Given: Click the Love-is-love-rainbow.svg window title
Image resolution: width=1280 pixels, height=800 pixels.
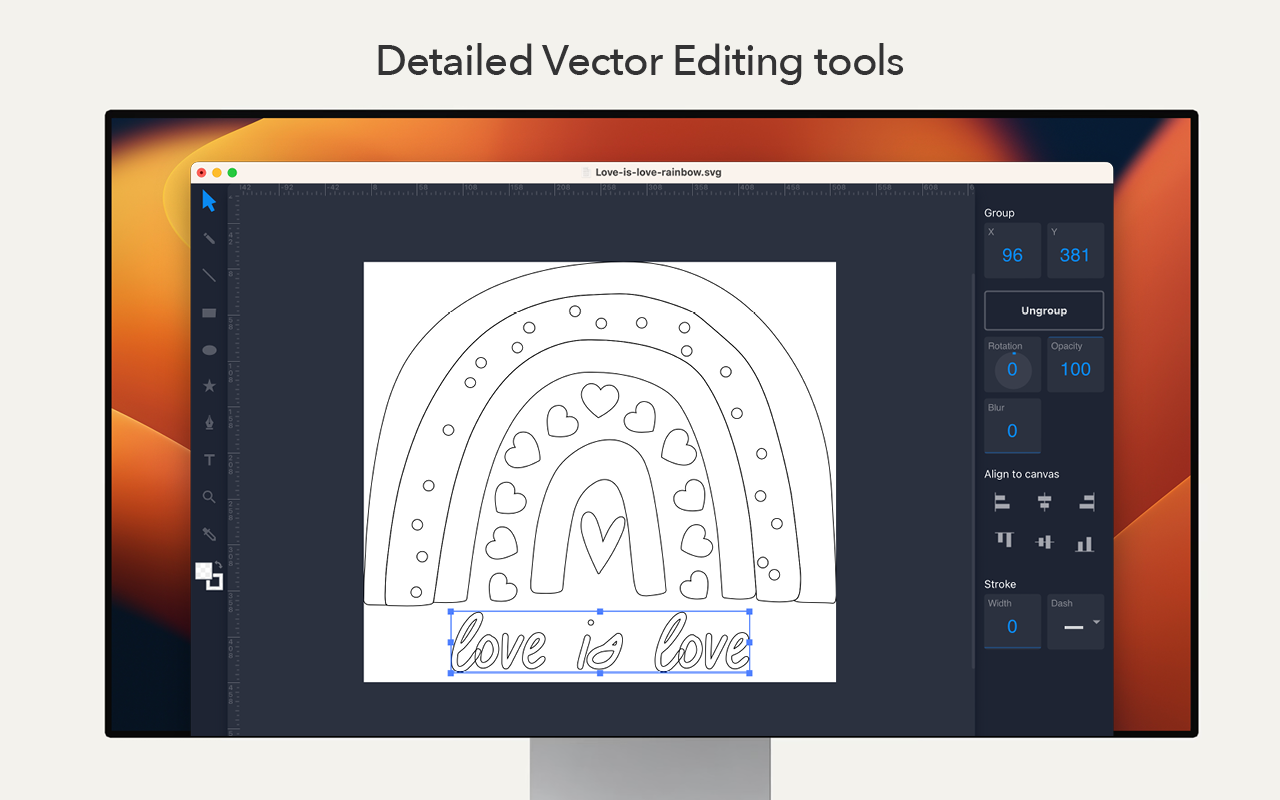Looking at the screenshot, I should coord(658,172).
